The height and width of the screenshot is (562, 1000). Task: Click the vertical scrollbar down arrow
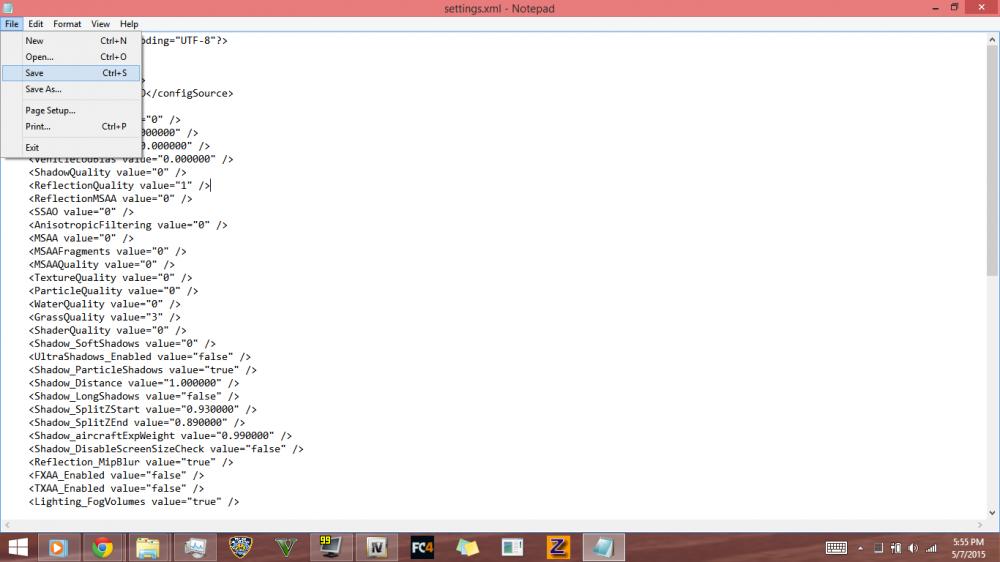click(992, 512)
